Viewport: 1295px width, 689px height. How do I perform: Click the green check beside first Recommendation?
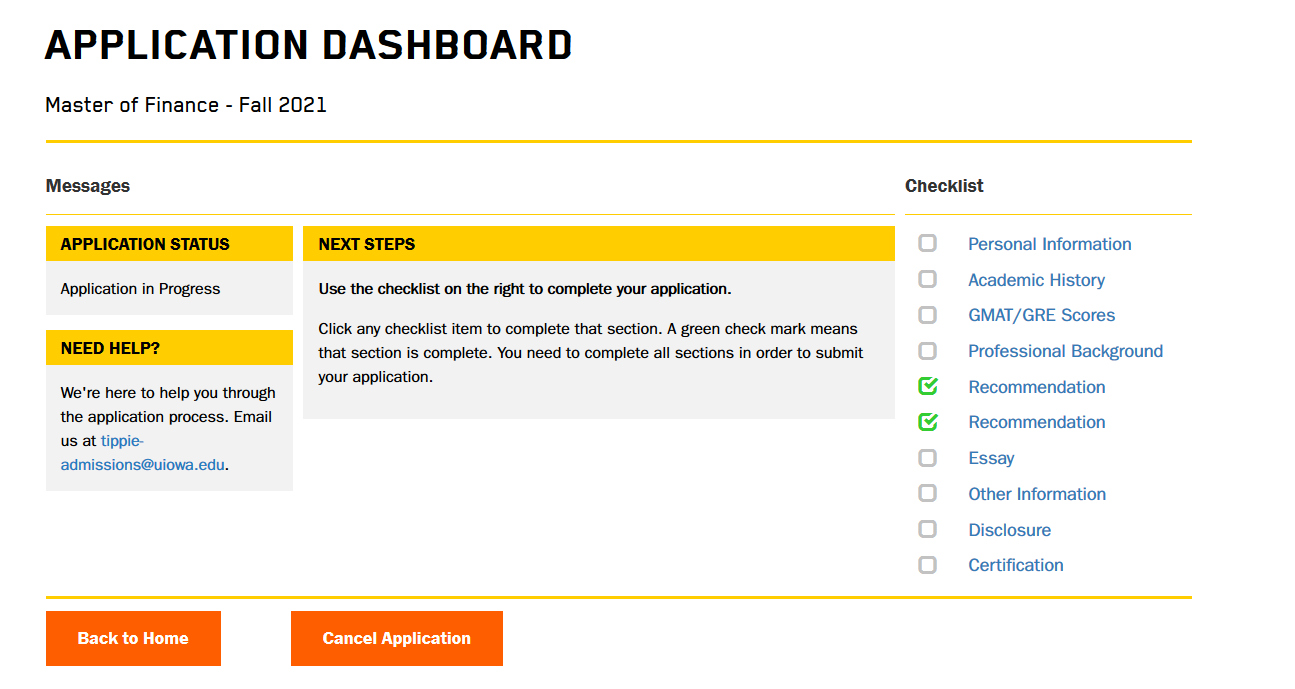pyautogui.click(x=927, y=385)
